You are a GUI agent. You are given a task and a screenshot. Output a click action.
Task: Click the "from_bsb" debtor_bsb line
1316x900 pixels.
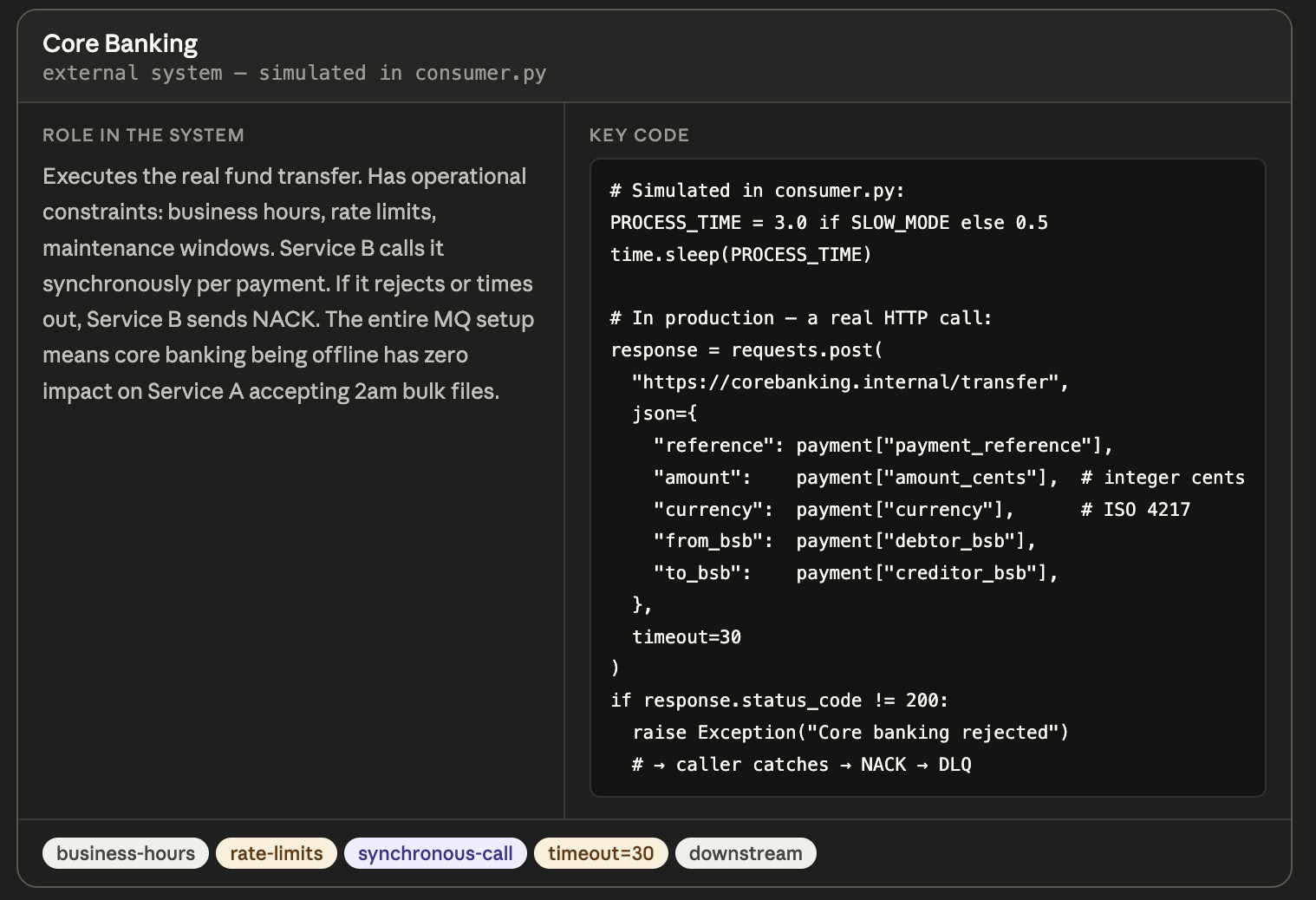tap(845, 541)
